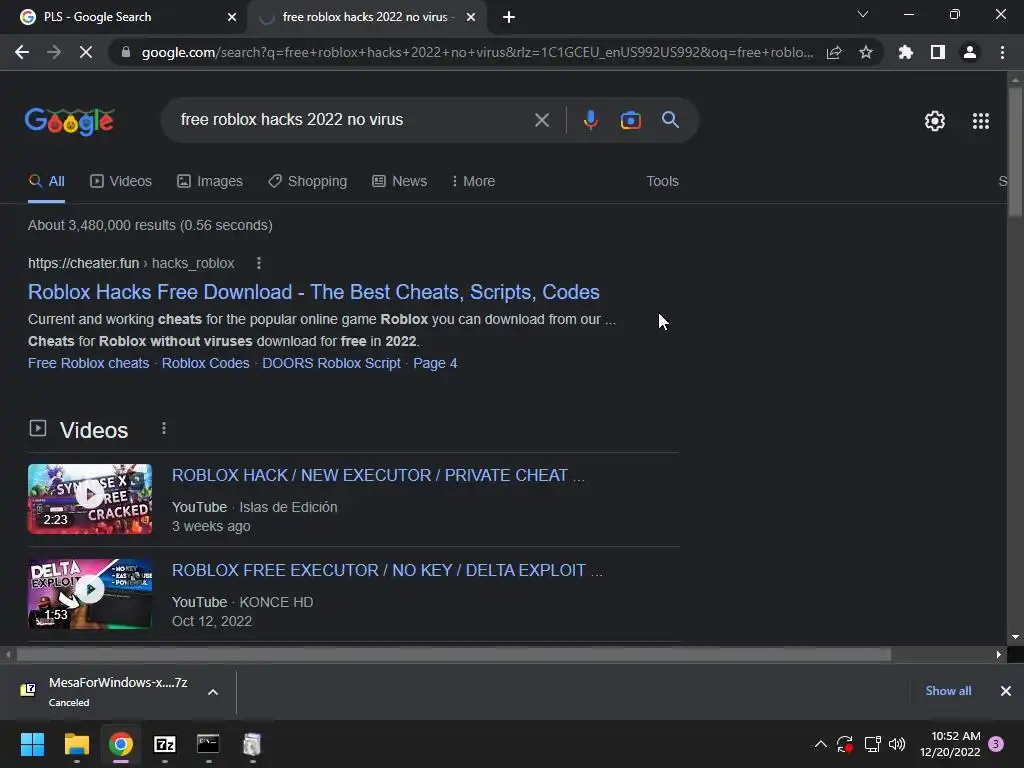1024x768 pixels.
Task: Open 7-Zip from taskbar
Action: [x=165, y=744]
